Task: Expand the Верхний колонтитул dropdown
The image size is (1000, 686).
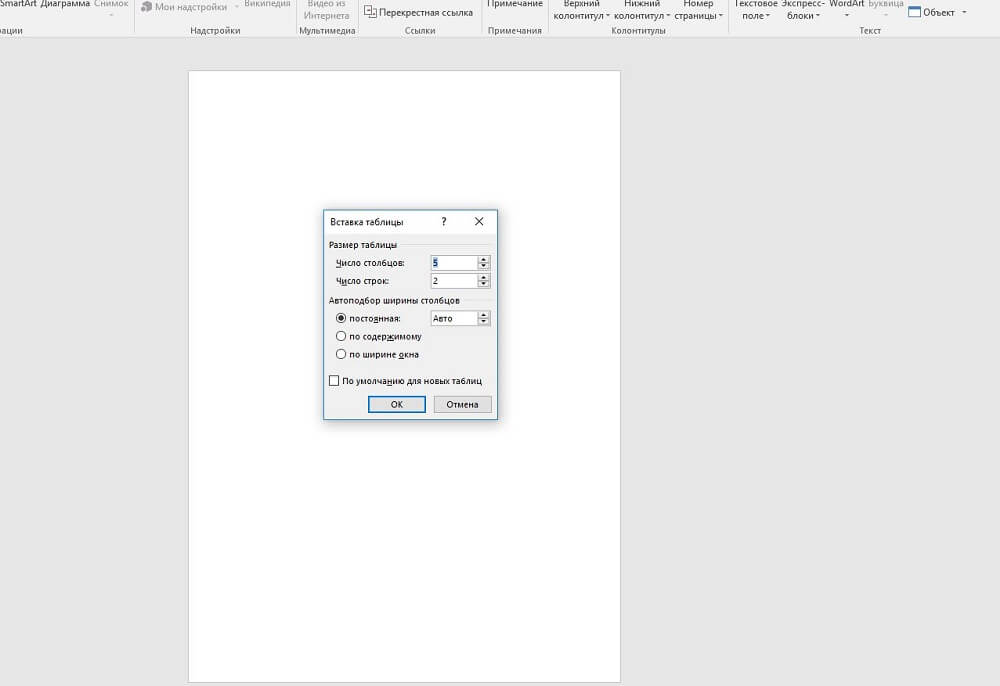Action: coord(581,10)
